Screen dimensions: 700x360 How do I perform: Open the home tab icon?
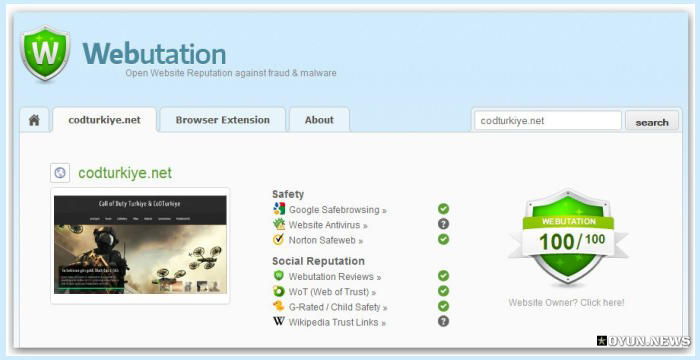(34, 120)
